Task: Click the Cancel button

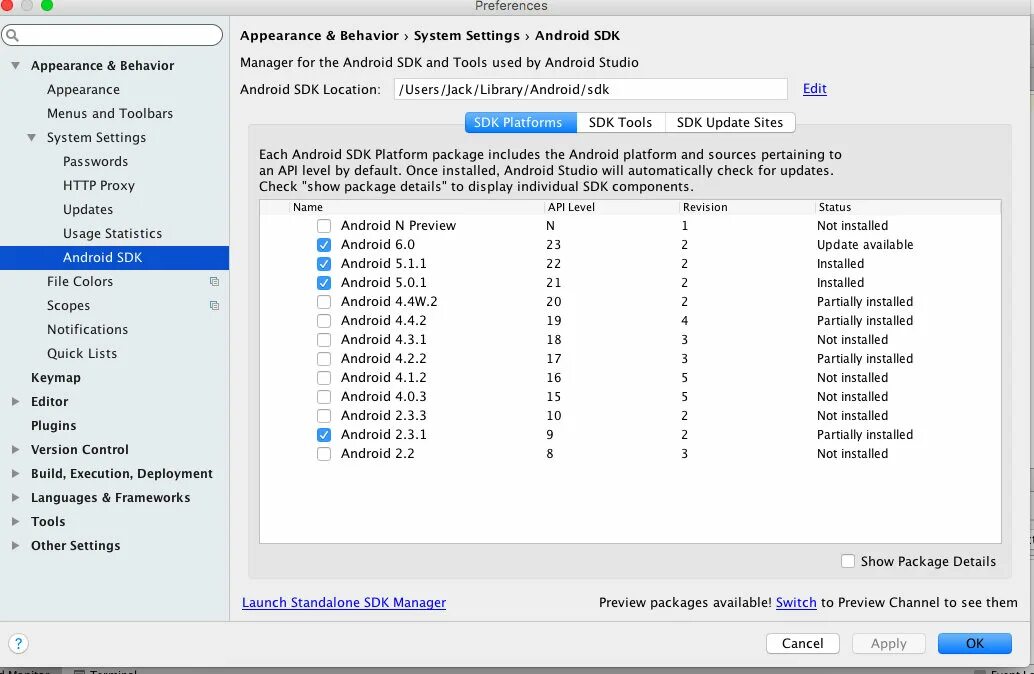Action: (803, 643)
